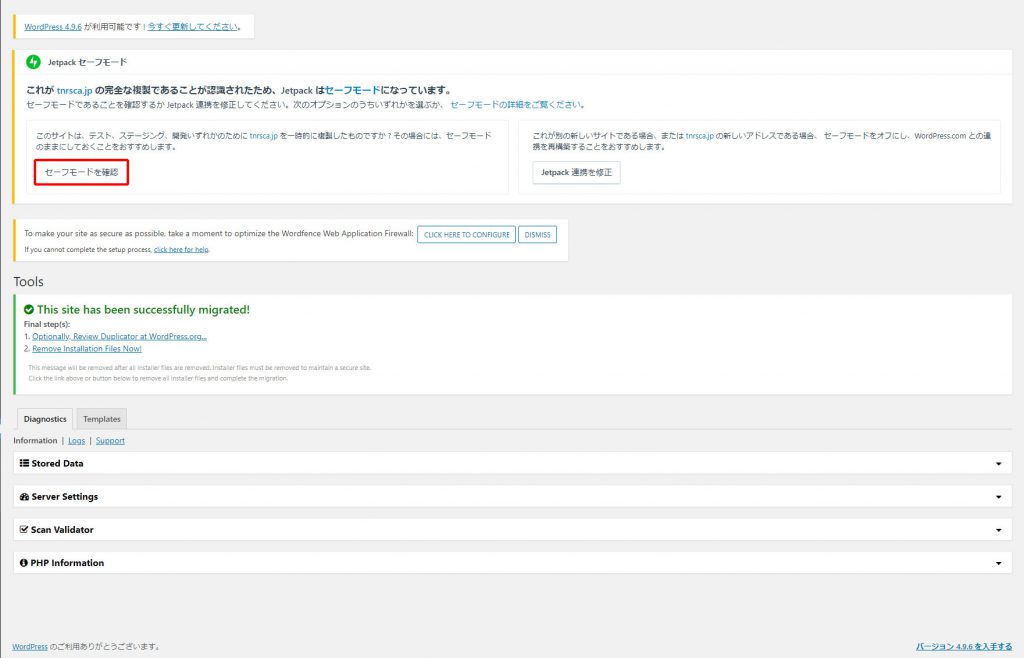Click tnrsca.jp in the new-site recommendation text
The width and height of the screenshot is (1024, 658).
[x=700, y=136]
